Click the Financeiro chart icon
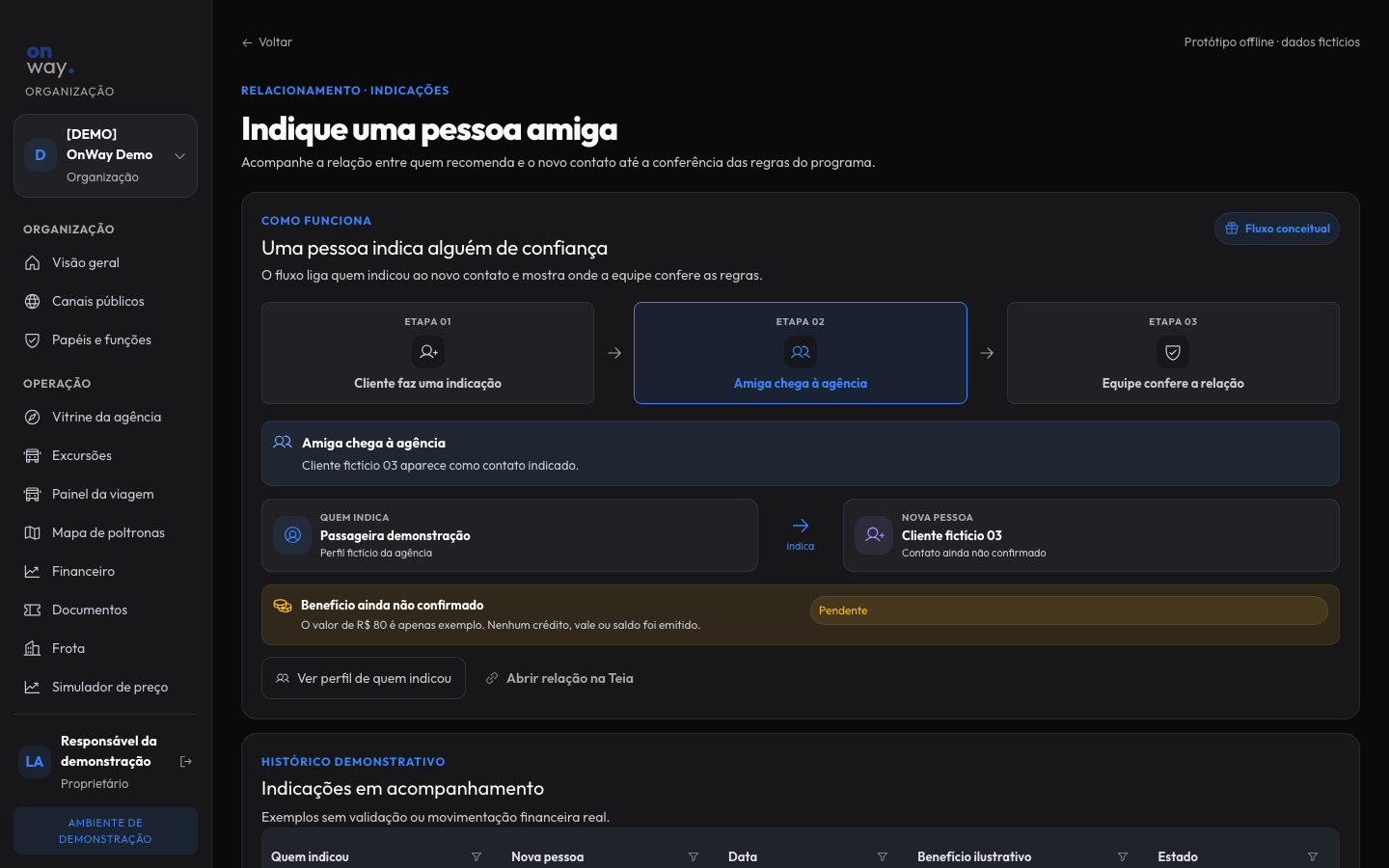This screenshot has height=868, width=1389. point(32,571)
